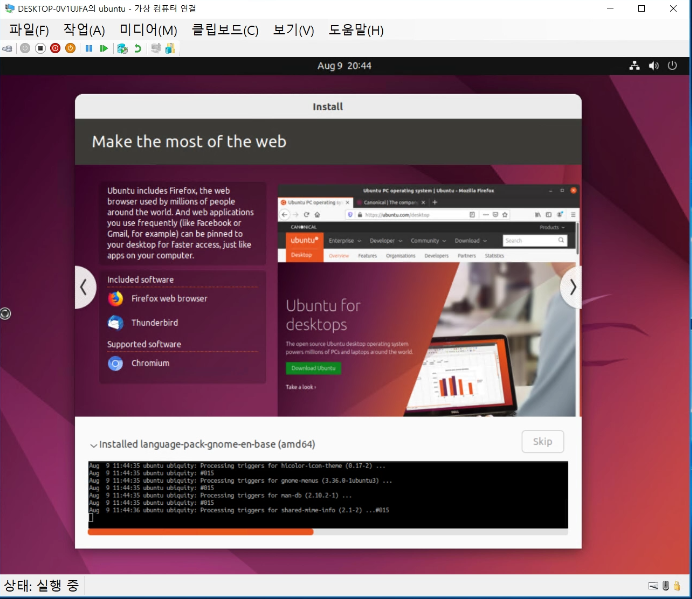The width and height of the screenshot is (692, 599).
Task: Open the Ubuntu power menu icon
Action: pyautogui.click(x=672, y=66)
